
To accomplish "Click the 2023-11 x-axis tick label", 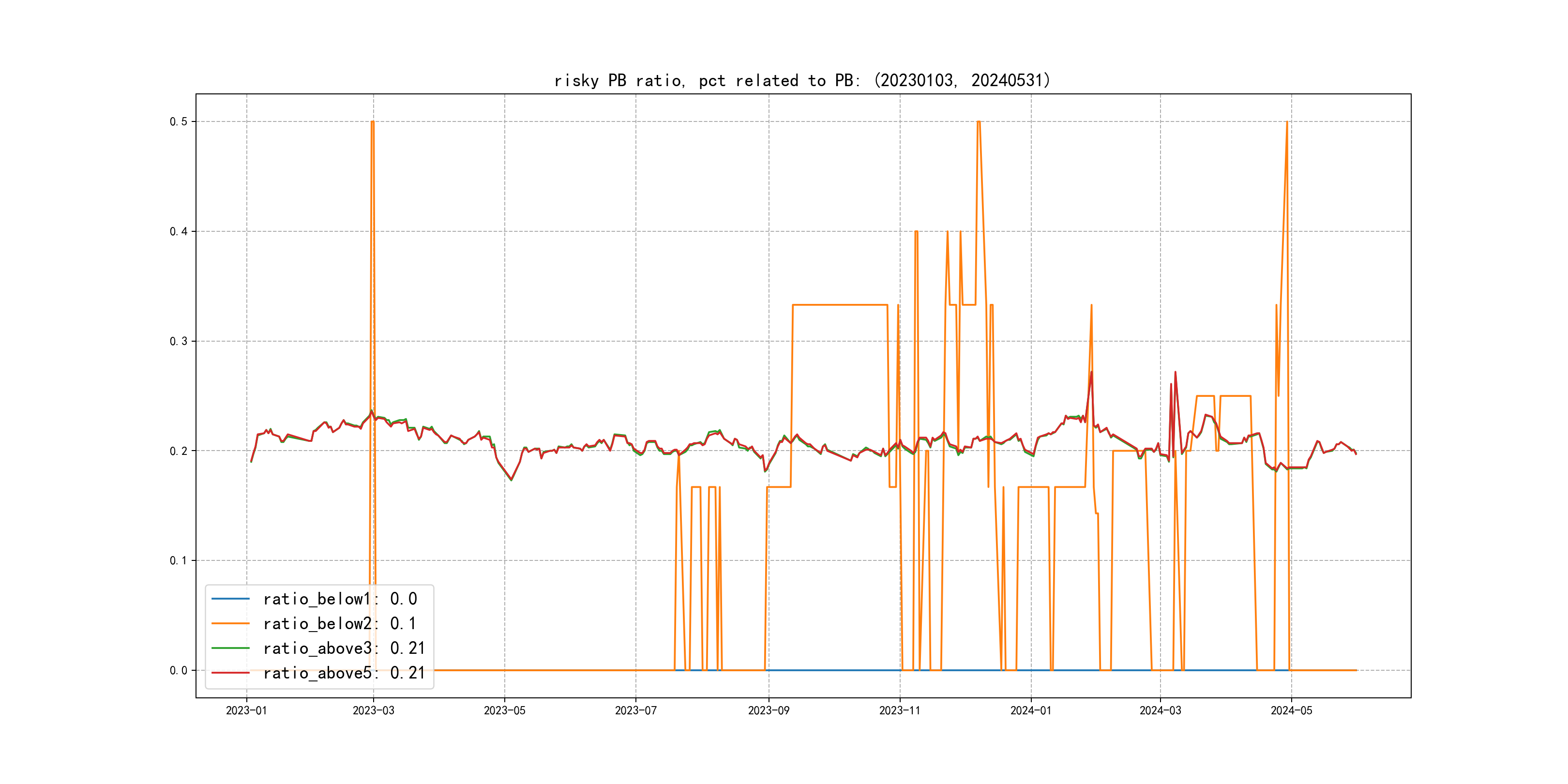I will pyautogui.click(x=900, y=710).
